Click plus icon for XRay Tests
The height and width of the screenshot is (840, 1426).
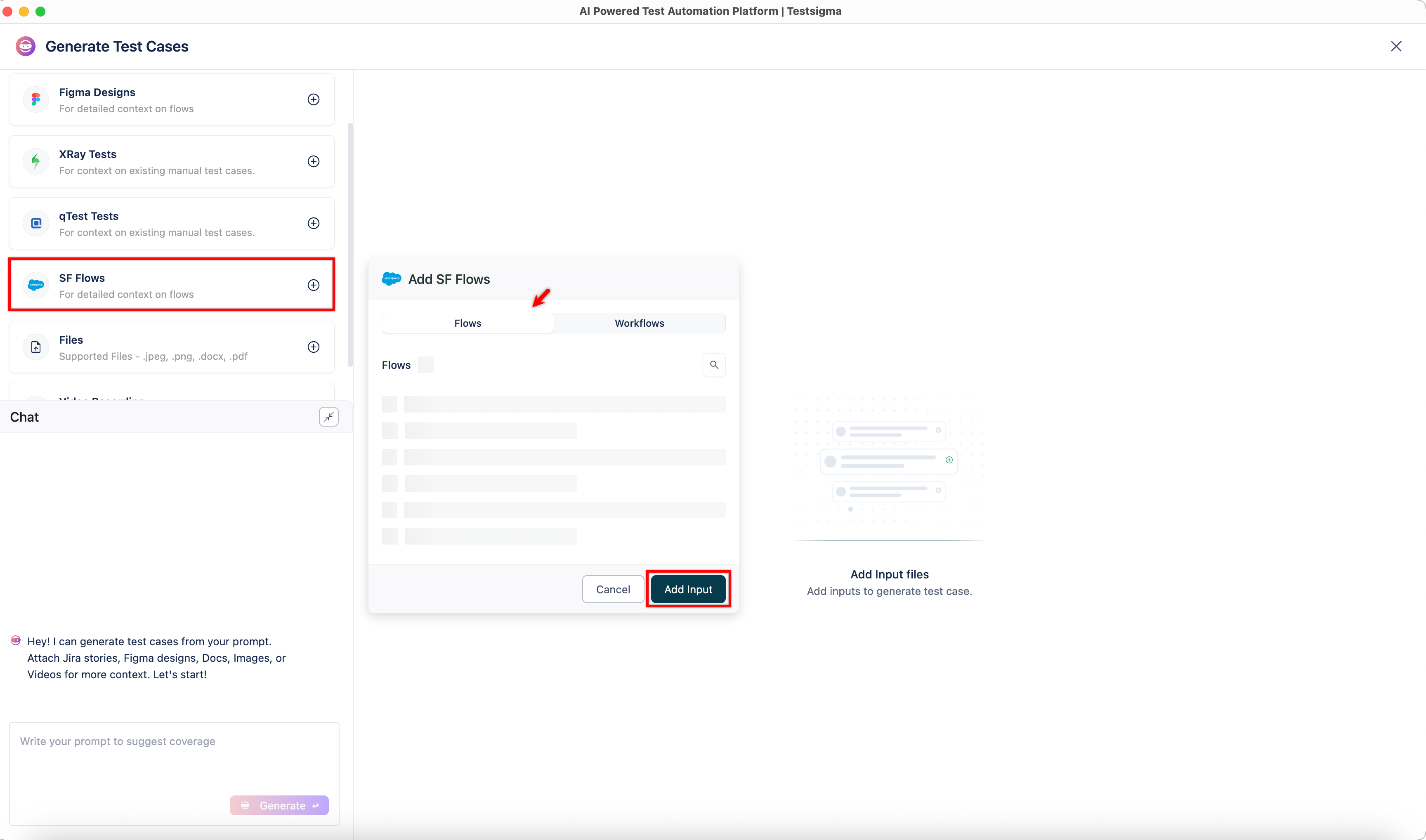pyautogui.click(x=313, y=161)
